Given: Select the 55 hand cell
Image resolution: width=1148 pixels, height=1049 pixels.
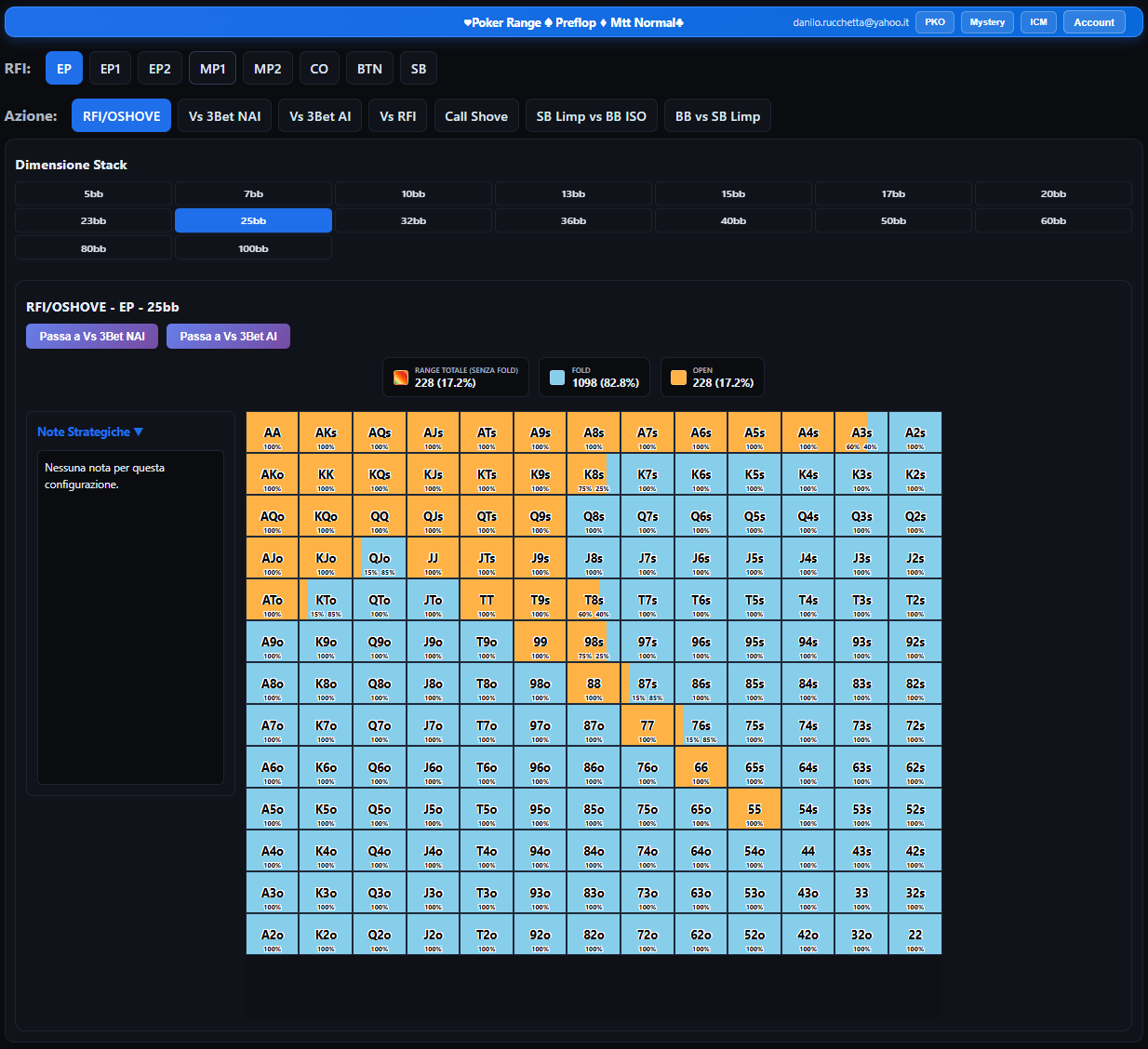Looking at the screenshot, I should pos(754,809).
